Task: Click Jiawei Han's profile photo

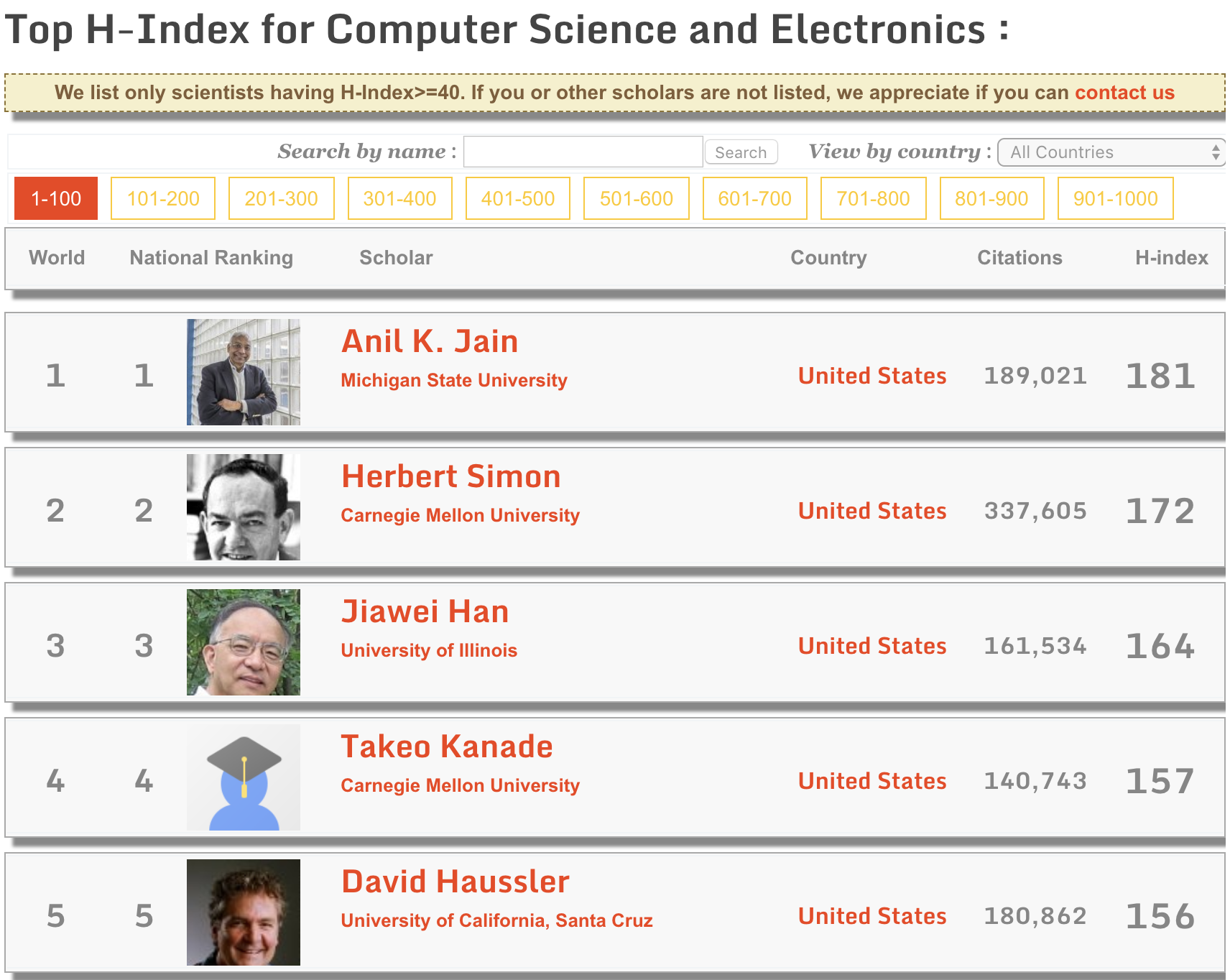Action: (x=244, y=642)
